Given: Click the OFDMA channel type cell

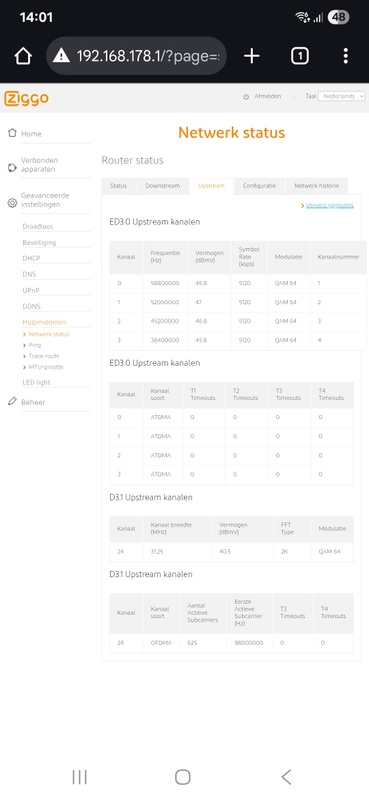Looking at the screenshot, I should [x=161, y=643].
